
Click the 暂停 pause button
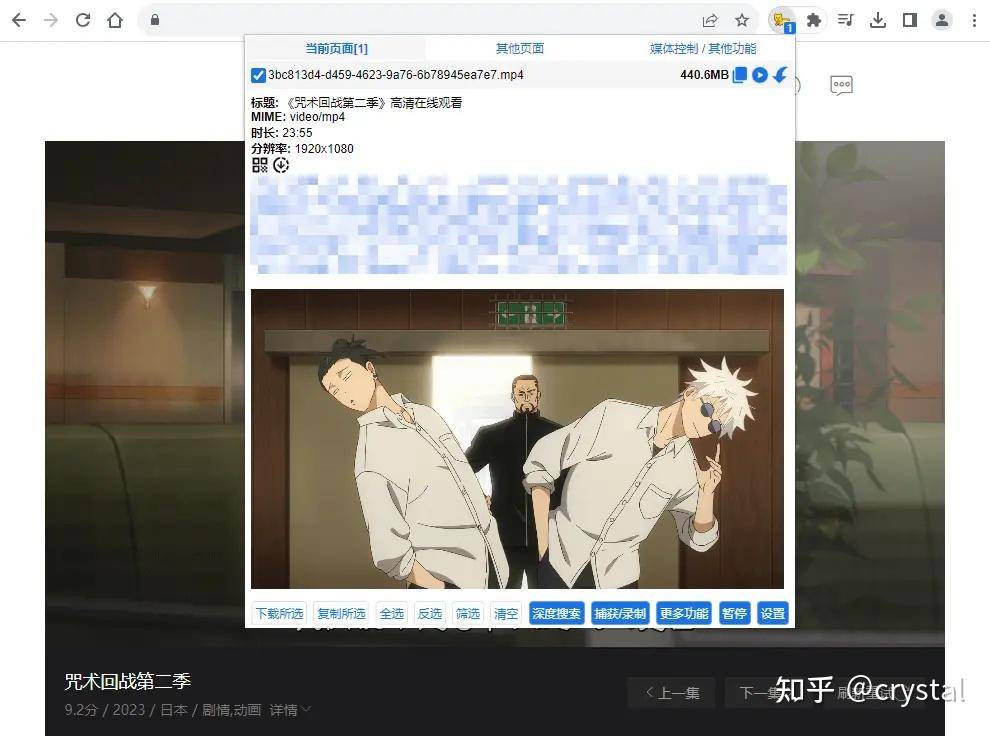tap(734, 614)
